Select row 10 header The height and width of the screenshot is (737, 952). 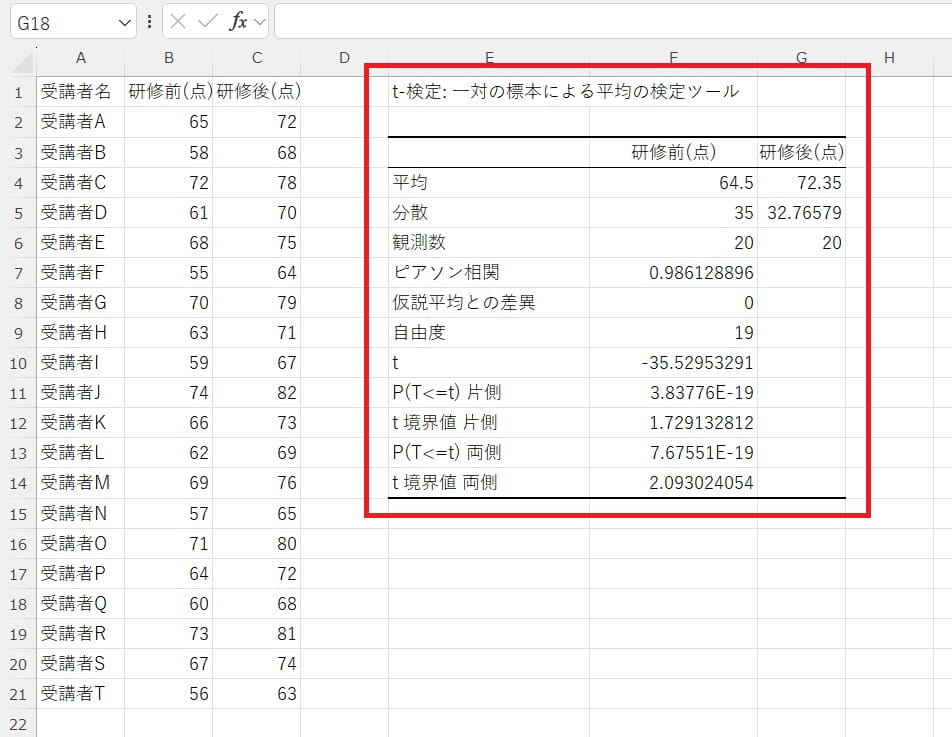click(17, 363)
